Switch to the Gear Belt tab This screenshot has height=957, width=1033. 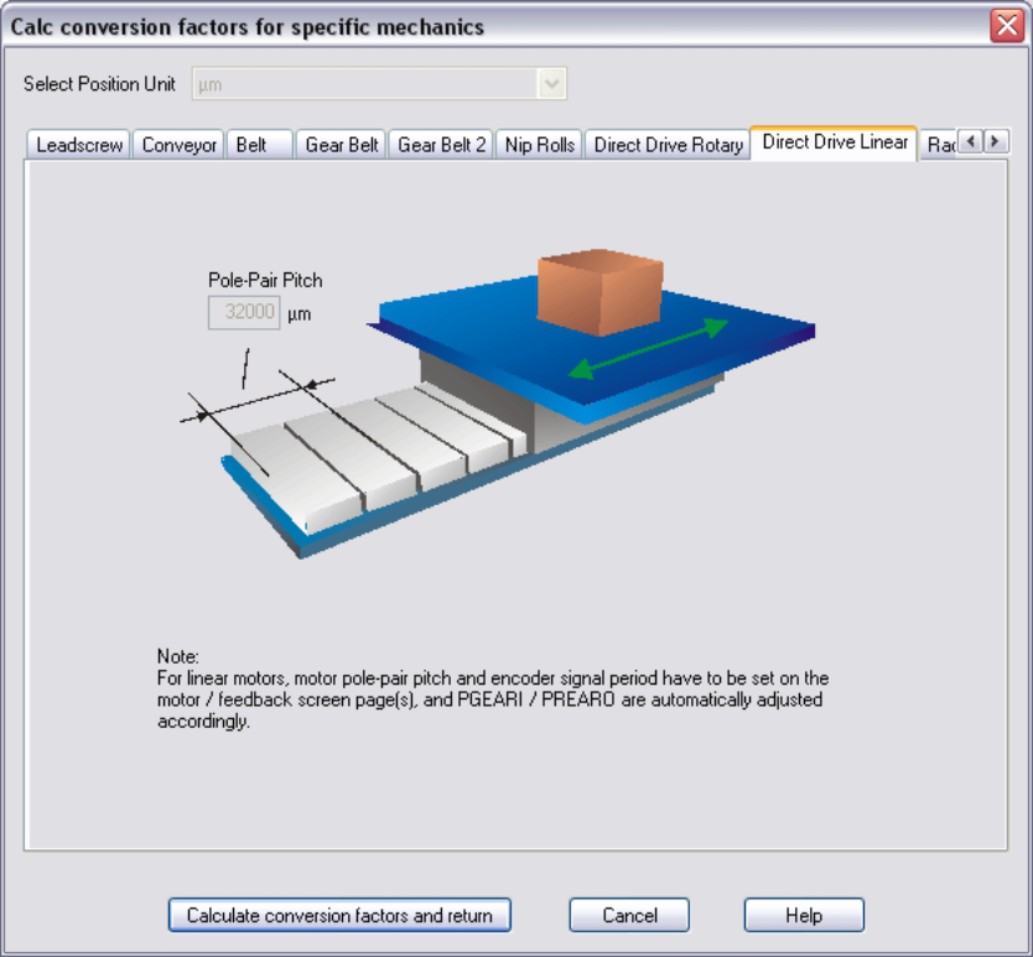coord(341,145)
